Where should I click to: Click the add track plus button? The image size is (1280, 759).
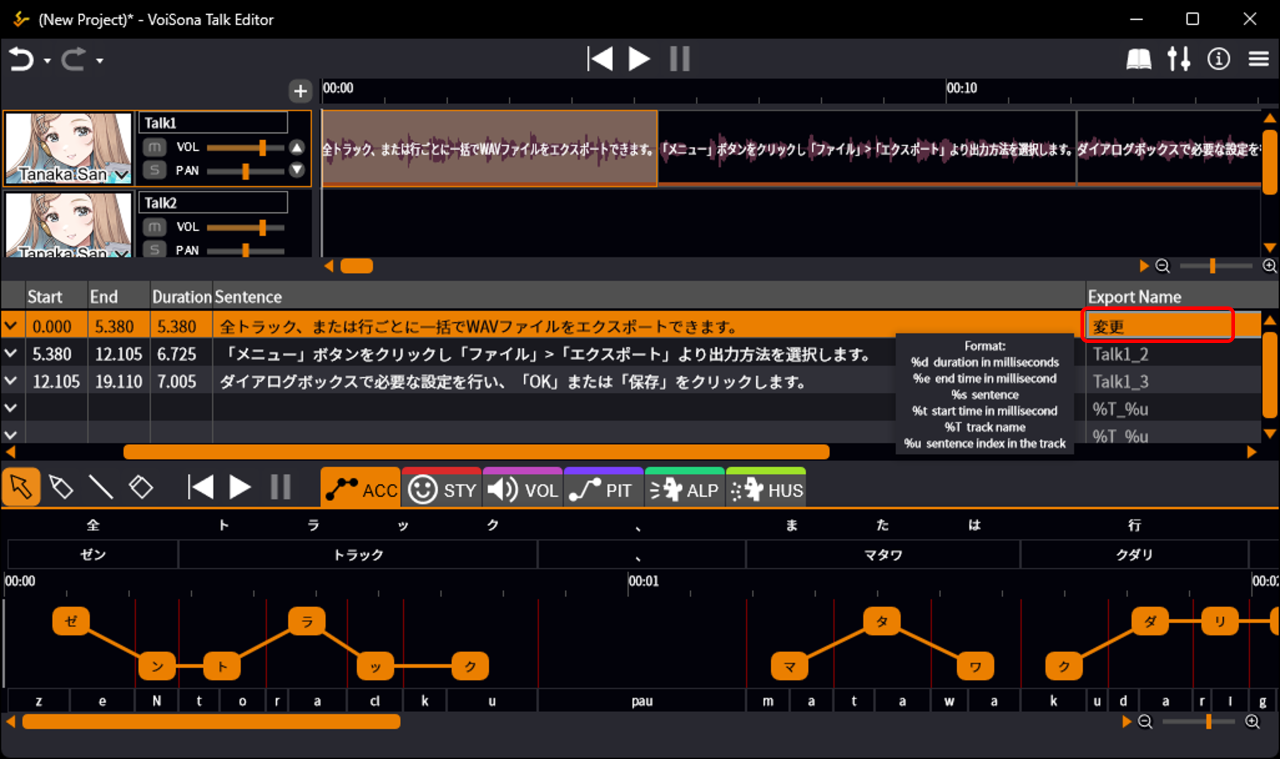pyautogui.click(x=300, y=91)
